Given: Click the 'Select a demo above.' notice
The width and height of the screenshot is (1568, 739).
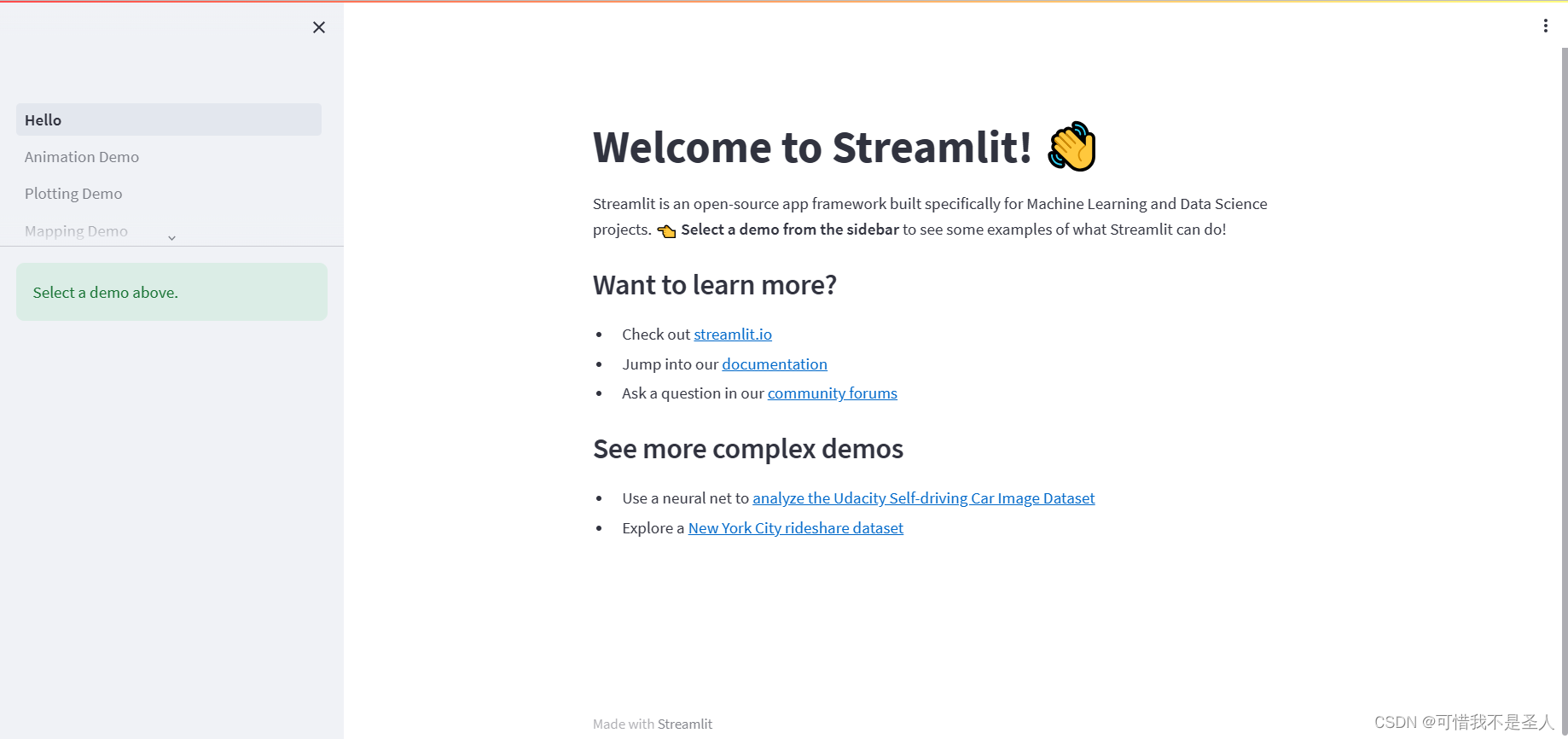Looking at the screenshot, I should 171,292.
